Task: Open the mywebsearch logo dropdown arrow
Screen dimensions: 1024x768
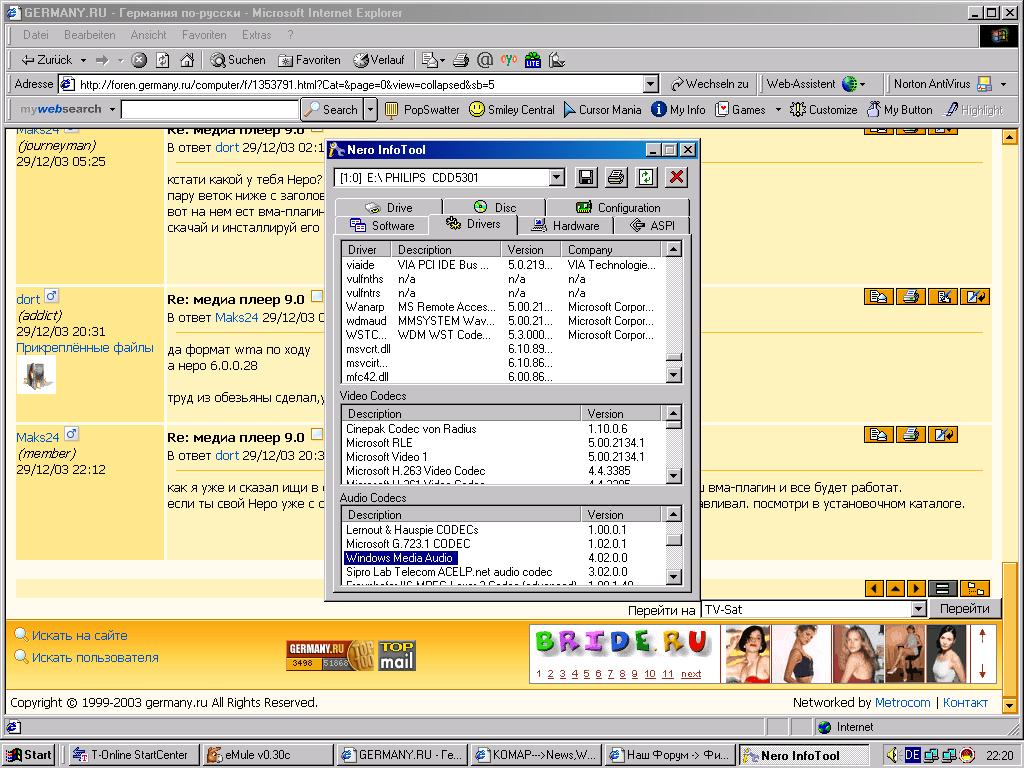Action: (112, 110)
